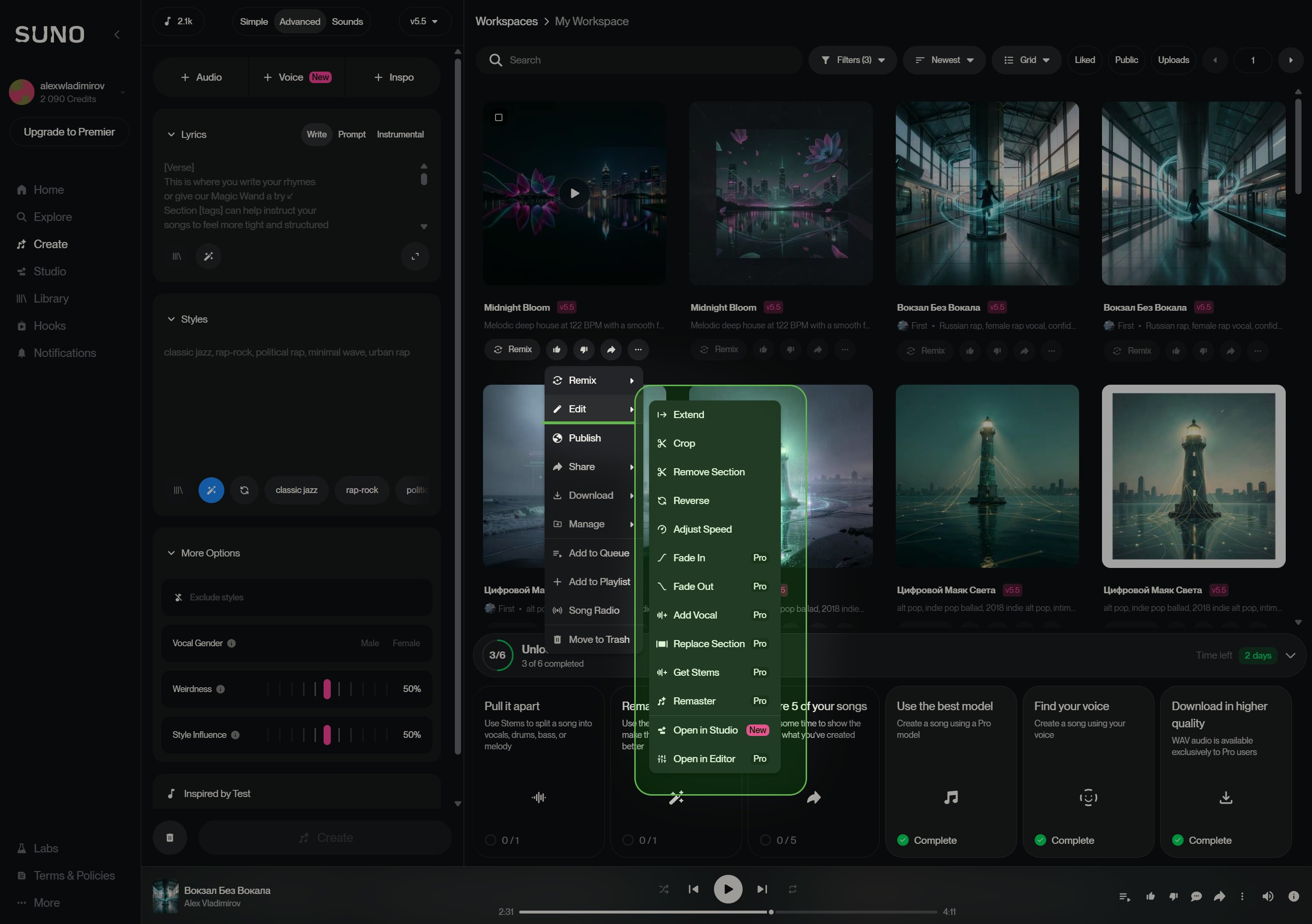The height and width of the screenshot is (924, 1312).
Task: Collapse the Lyrics section
Action: pyautogui.click(x=171, y=135)
